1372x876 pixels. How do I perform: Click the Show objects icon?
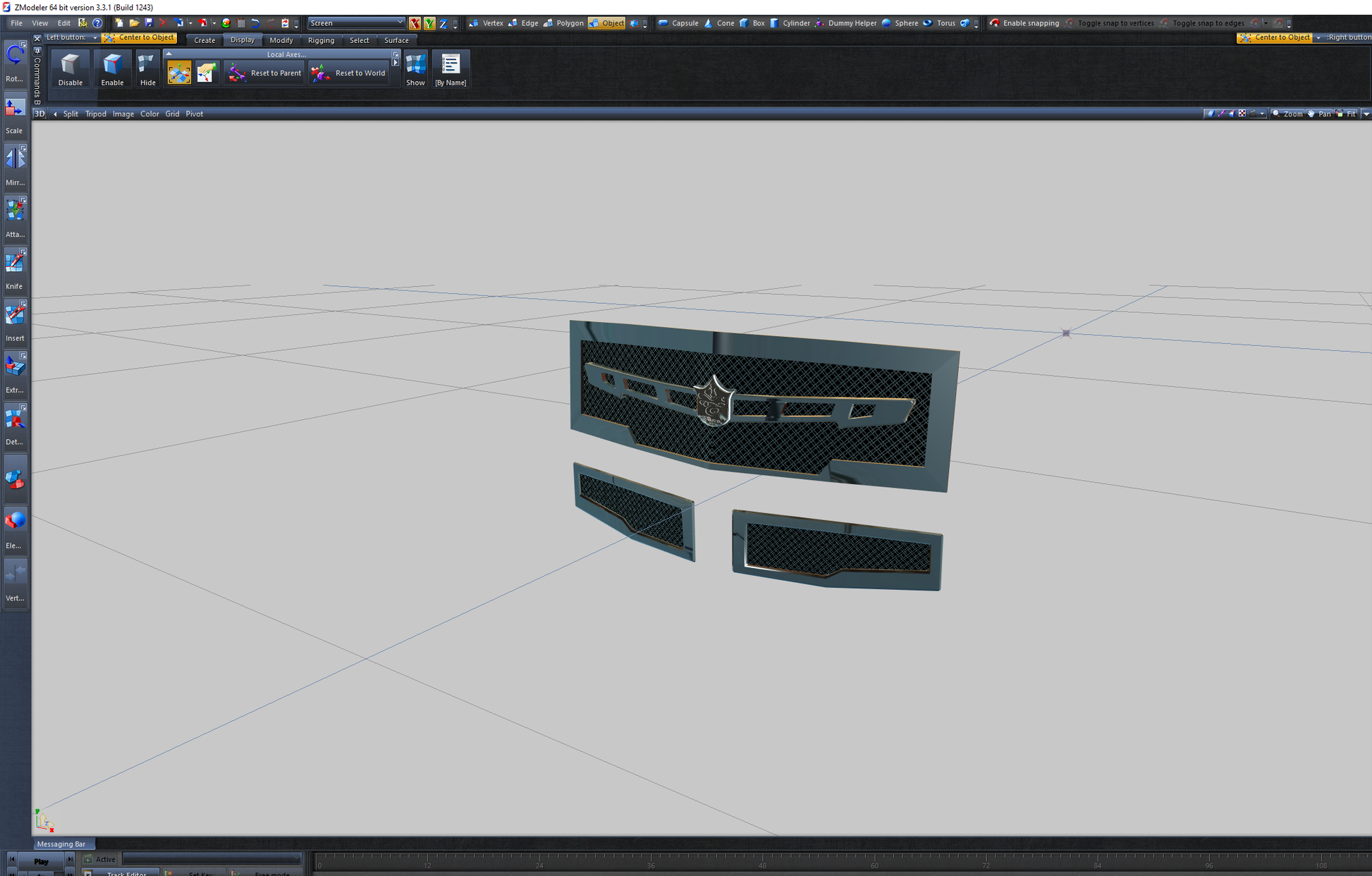(415, 69)
